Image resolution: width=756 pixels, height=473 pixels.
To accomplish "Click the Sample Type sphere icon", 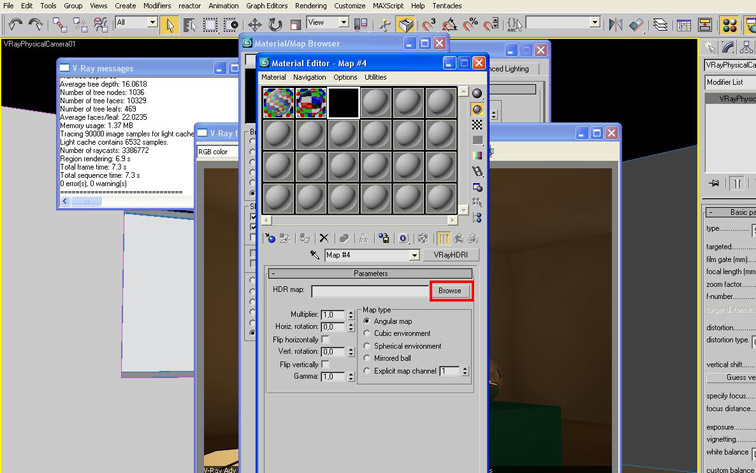I will (477, 94).
